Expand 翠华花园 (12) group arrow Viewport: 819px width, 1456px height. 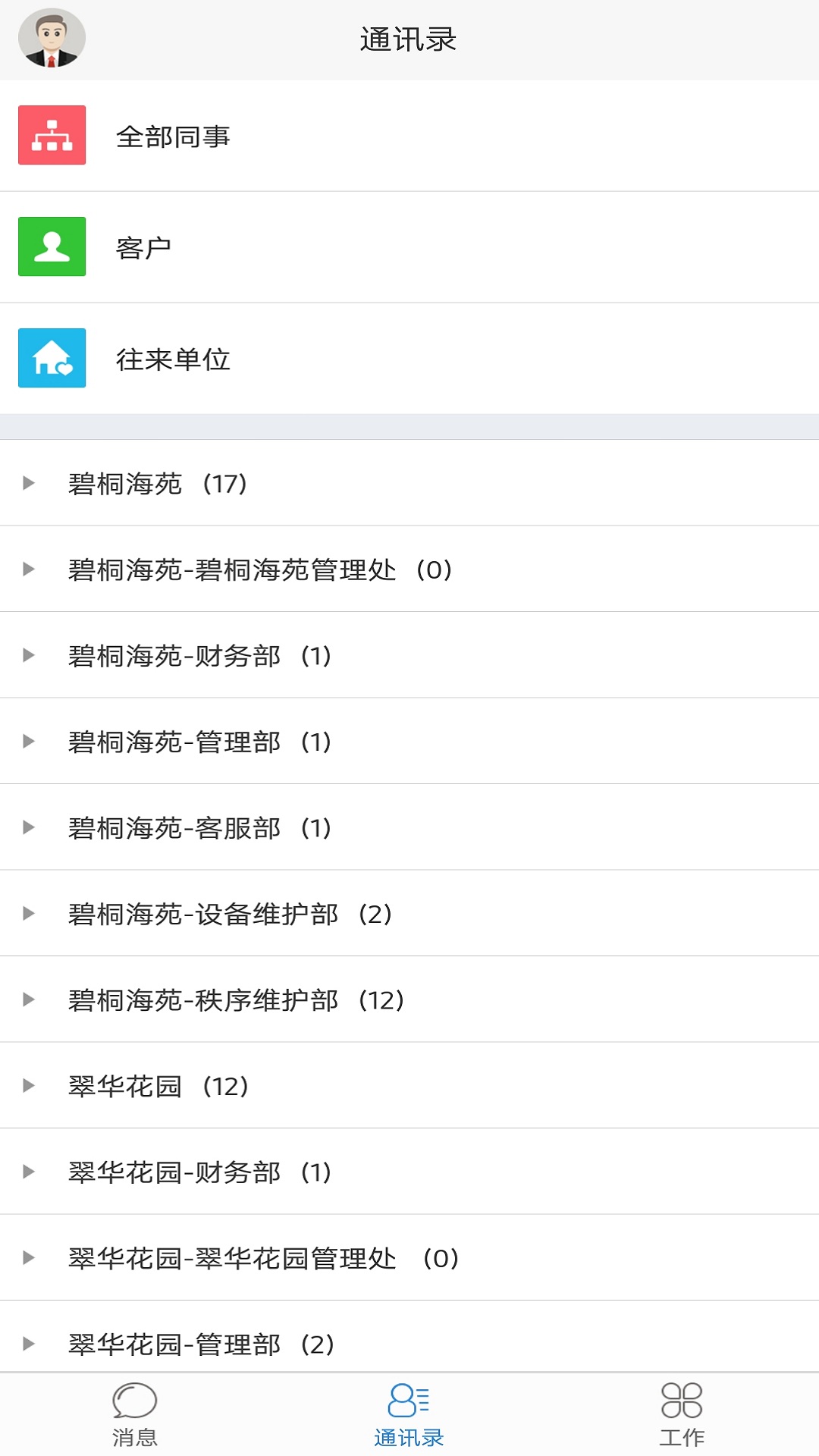(x=29, y=1085)
